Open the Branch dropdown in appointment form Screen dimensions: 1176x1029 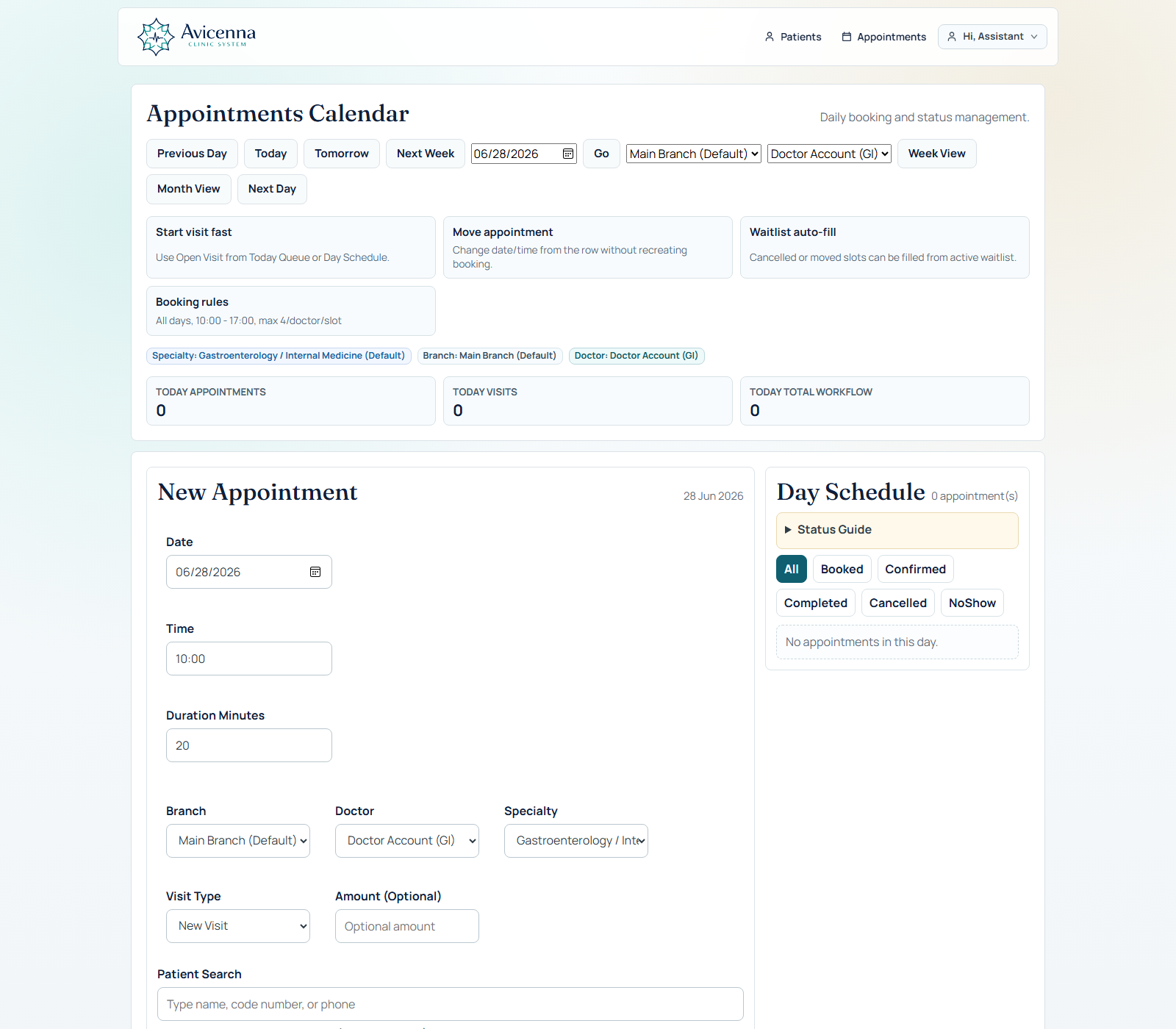(x=238, y=841)
